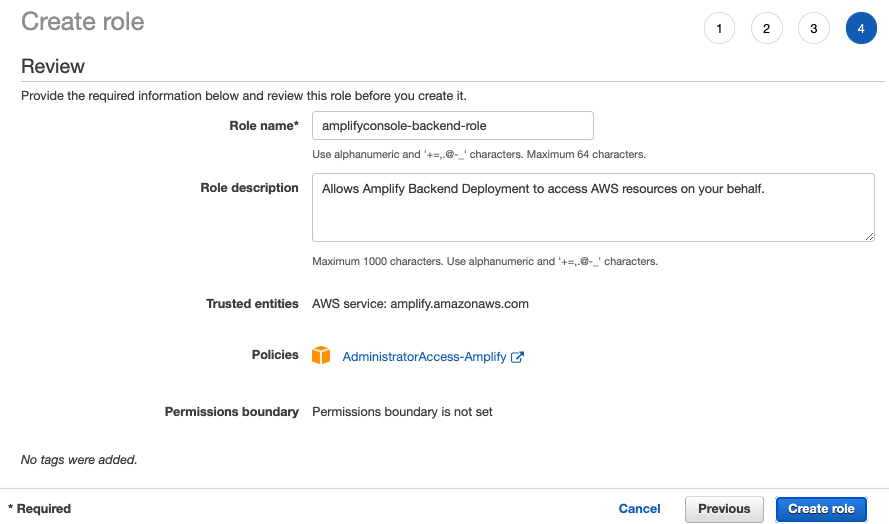Screen dimensions: 889x524
Task: Click the 'Create role' page title
Action: pos(83,22)
